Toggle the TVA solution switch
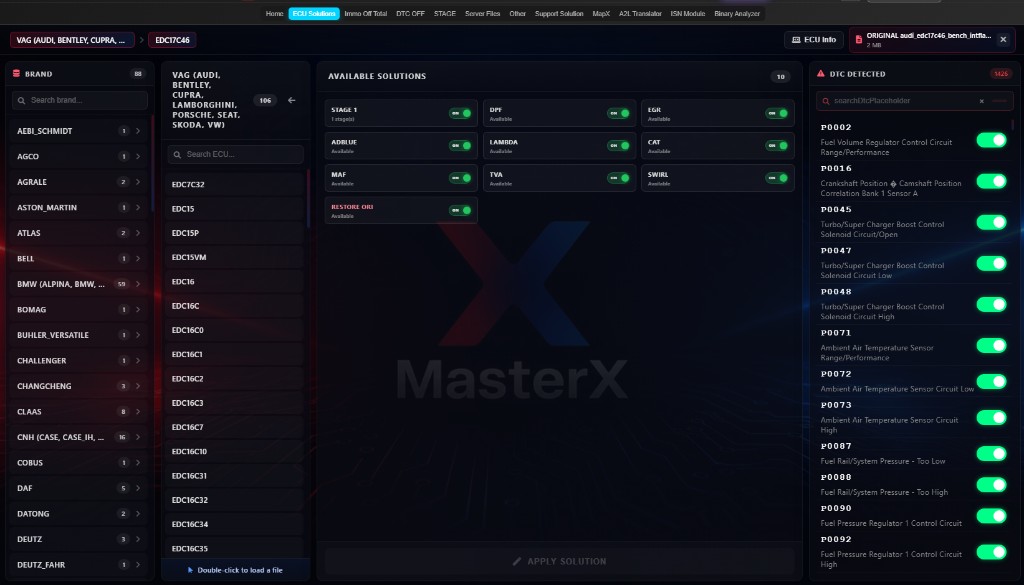Image resolution: width=1024 pixels, height=585 pixels. (618, 178)
